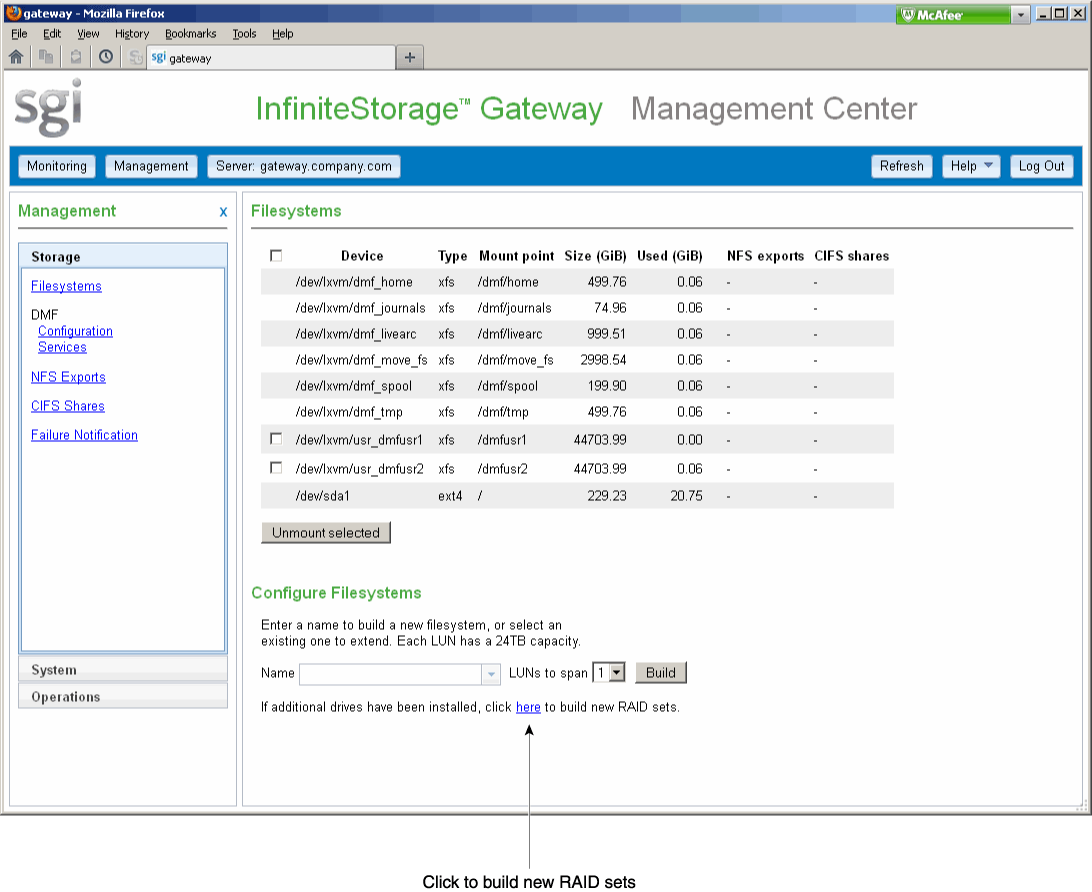Focus the filesystem Name input field
This screenshot has height=892, width=1092.
click(391, 673)
